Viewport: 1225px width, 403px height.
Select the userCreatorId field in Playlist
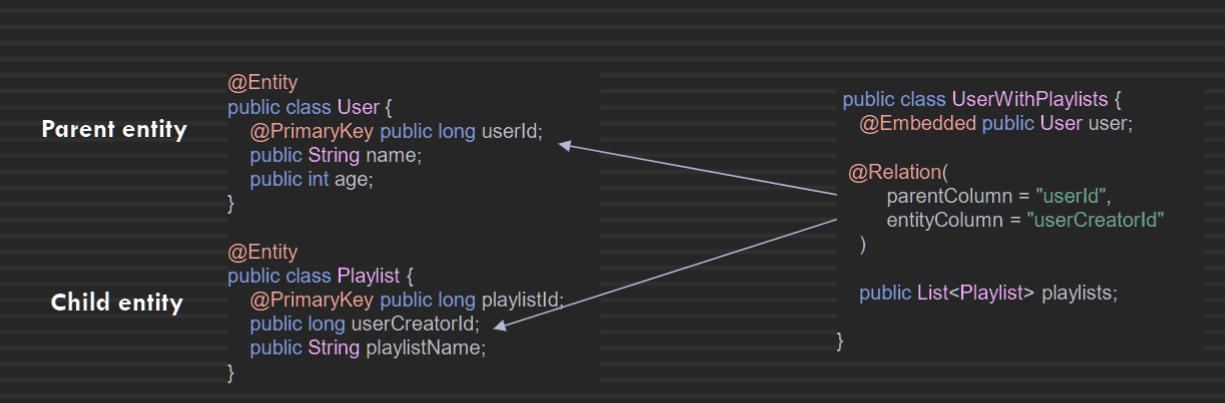pos(414,324)
